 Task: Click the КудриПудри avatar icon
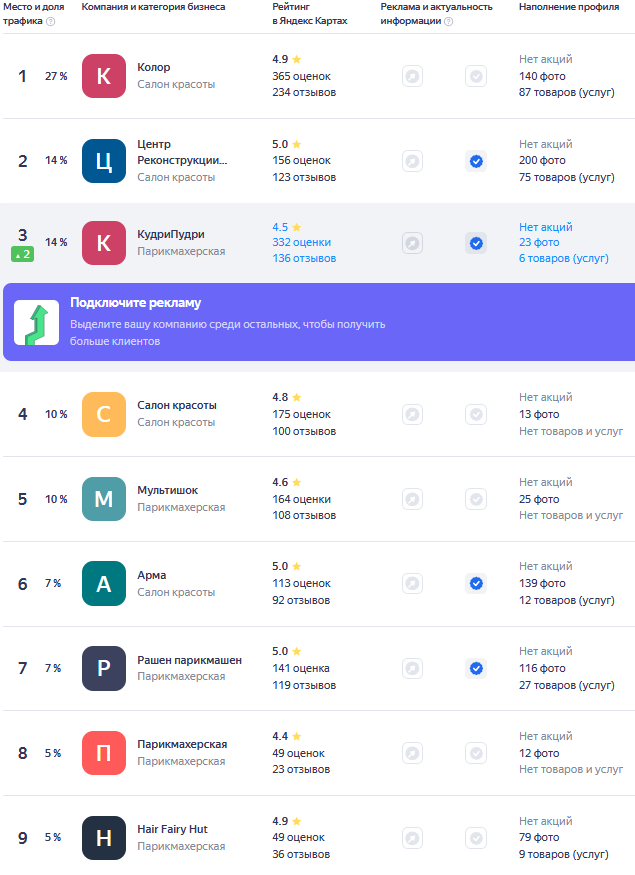(104, 243)
